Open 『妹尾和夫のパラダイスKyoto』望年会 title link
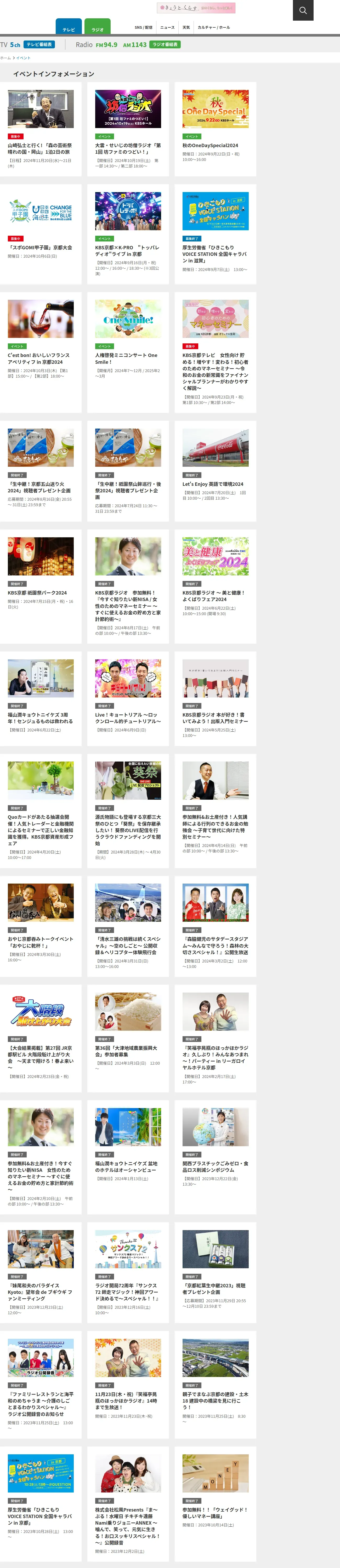 [x=40, y=1292]
